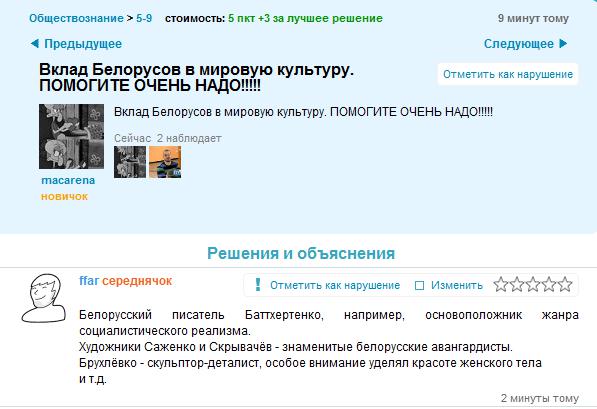Open macarena's large avatar picture

pos(71,136)
